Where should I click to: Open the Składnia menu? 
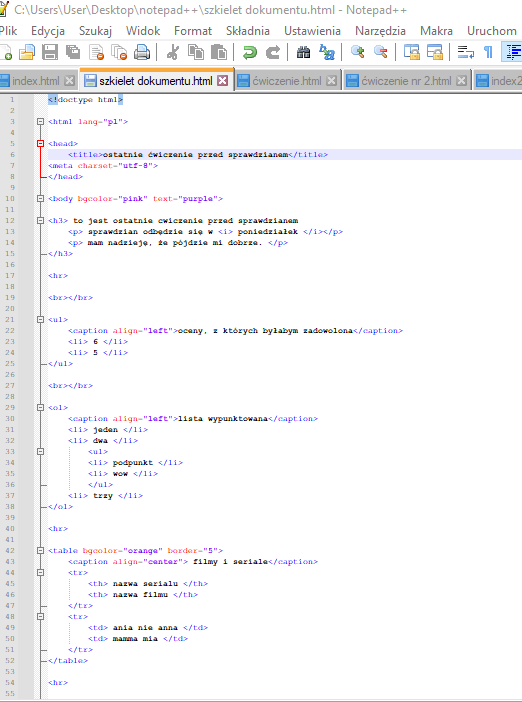click(x=248, y=31)
